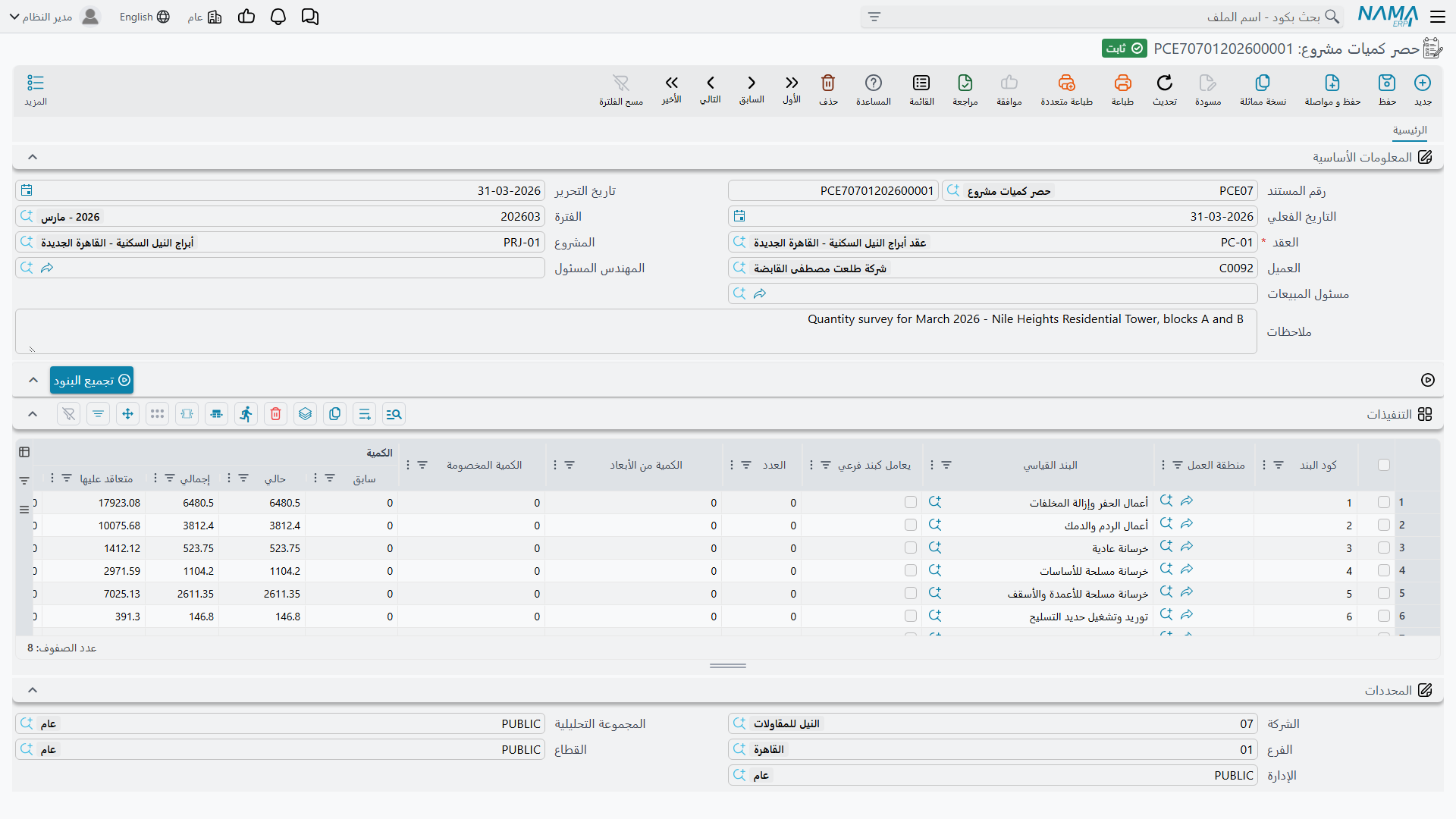Click the Print (طباعة) icon
The width and height of the screenshot is (1456, 819).
coord(1122,83)
